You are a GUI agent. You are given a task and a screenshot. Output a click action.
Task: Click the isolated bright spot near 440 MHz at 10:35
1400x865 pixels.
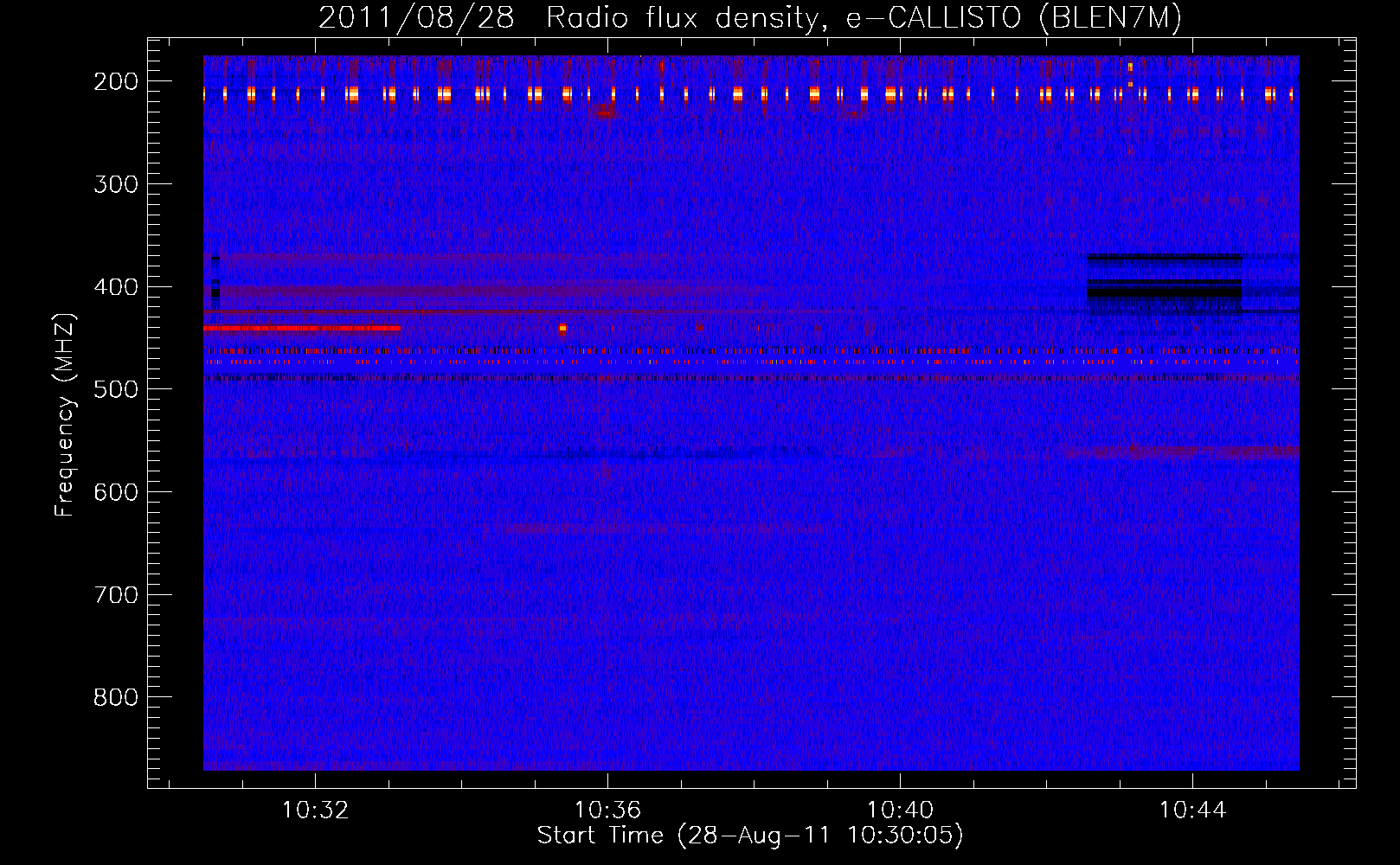click(562, 329)
